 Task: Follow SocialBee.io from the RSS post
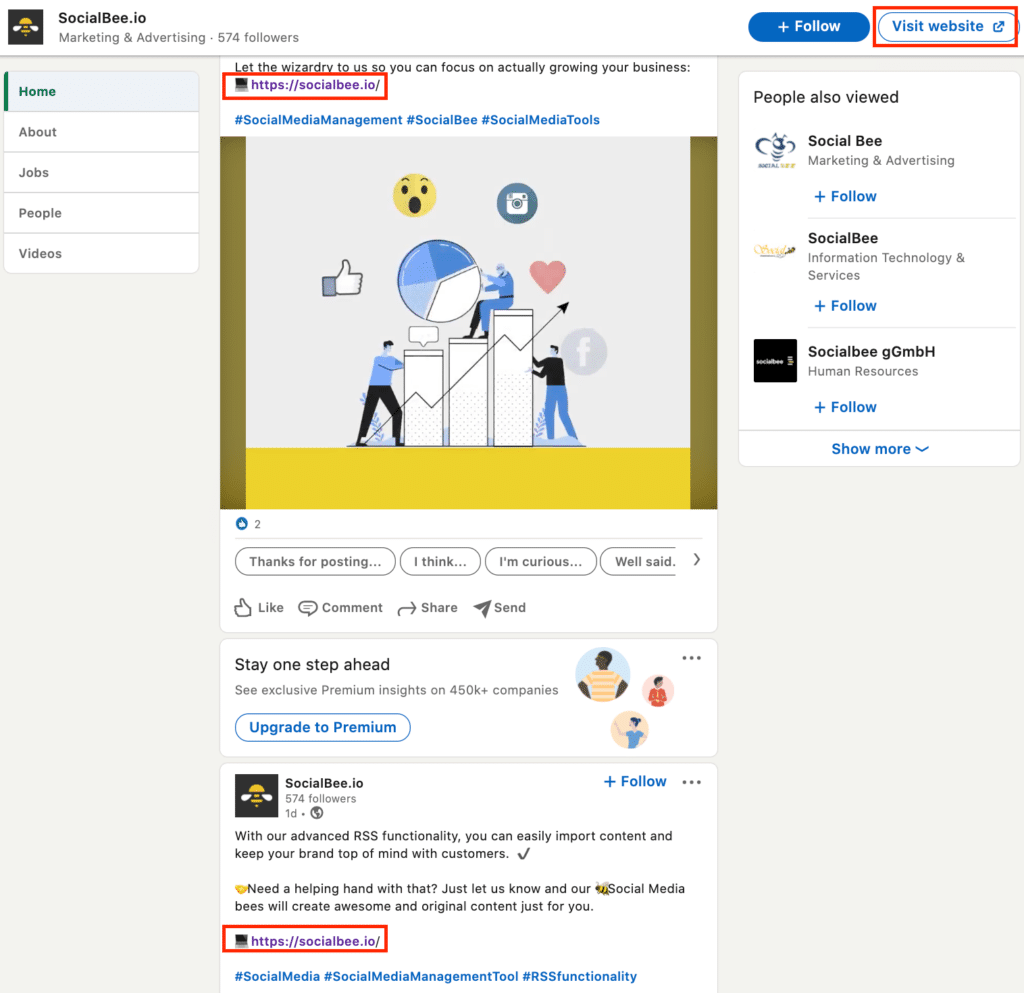click(x=635, y=781)
